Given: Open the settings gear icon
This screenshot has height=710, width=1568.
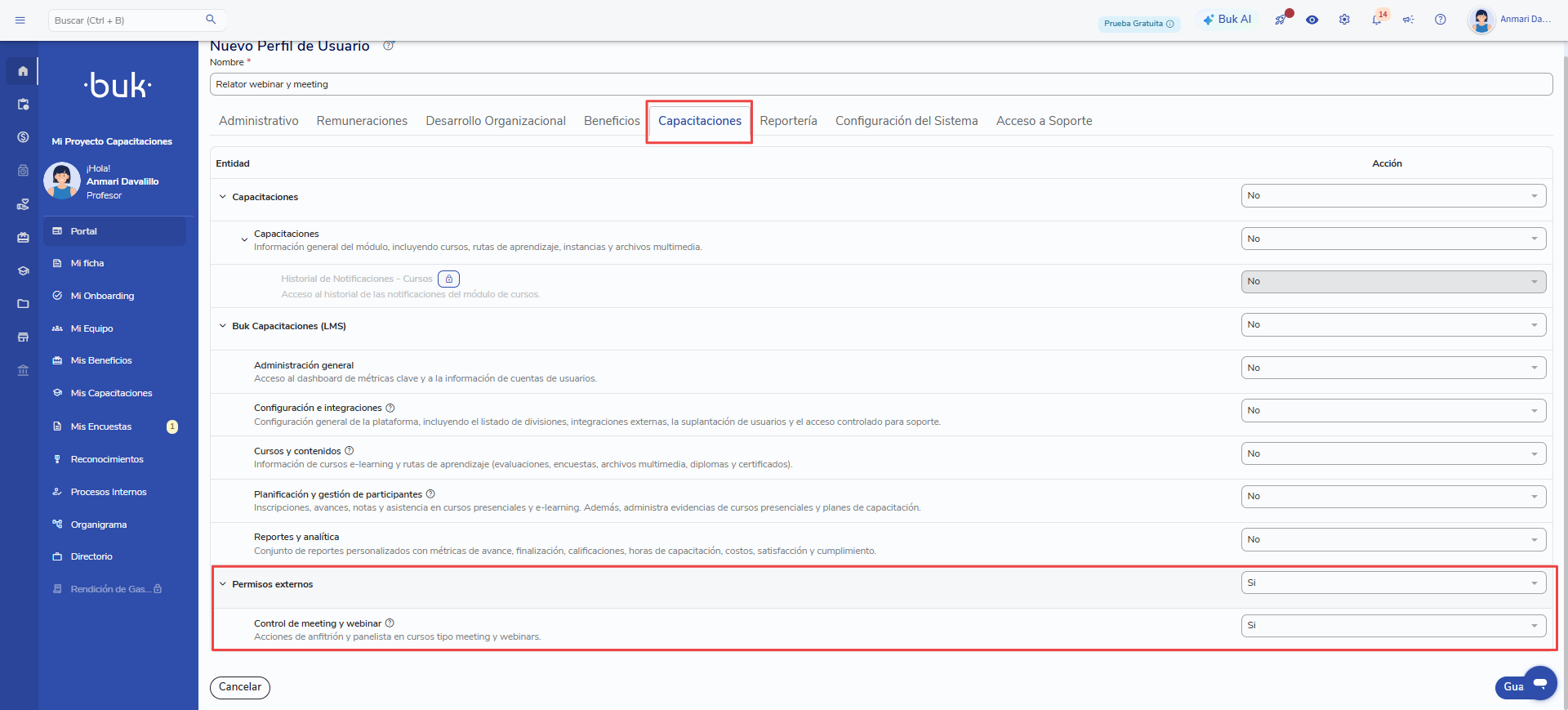Looking at the screenshot, I should [1344, 20].
